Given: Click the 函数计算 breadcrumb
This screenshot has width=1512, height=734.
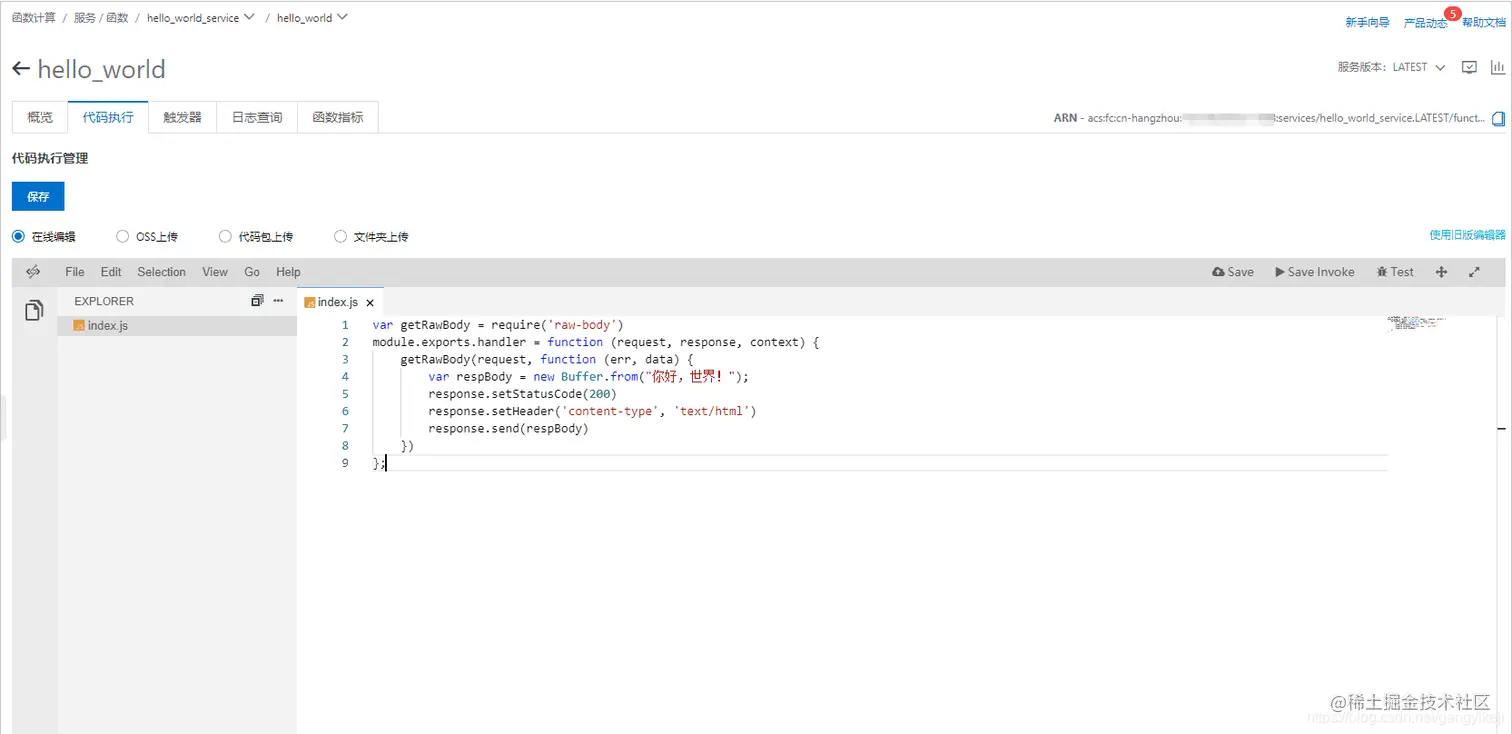Looking at the screenshot, I should click(x=33, y=18).
